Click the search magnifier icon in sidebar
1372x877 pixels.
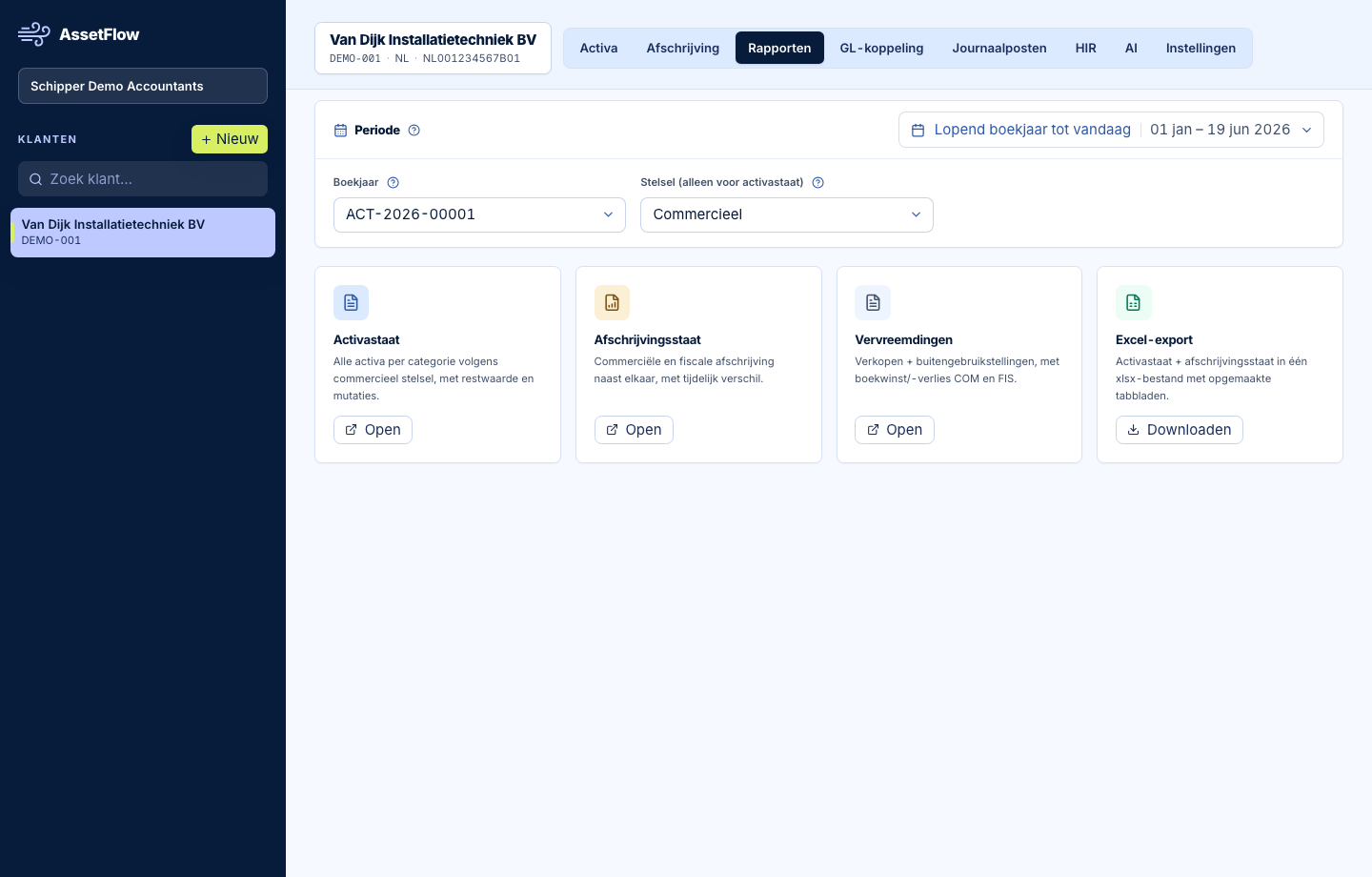pyautogui.click(x=35, y=179)
